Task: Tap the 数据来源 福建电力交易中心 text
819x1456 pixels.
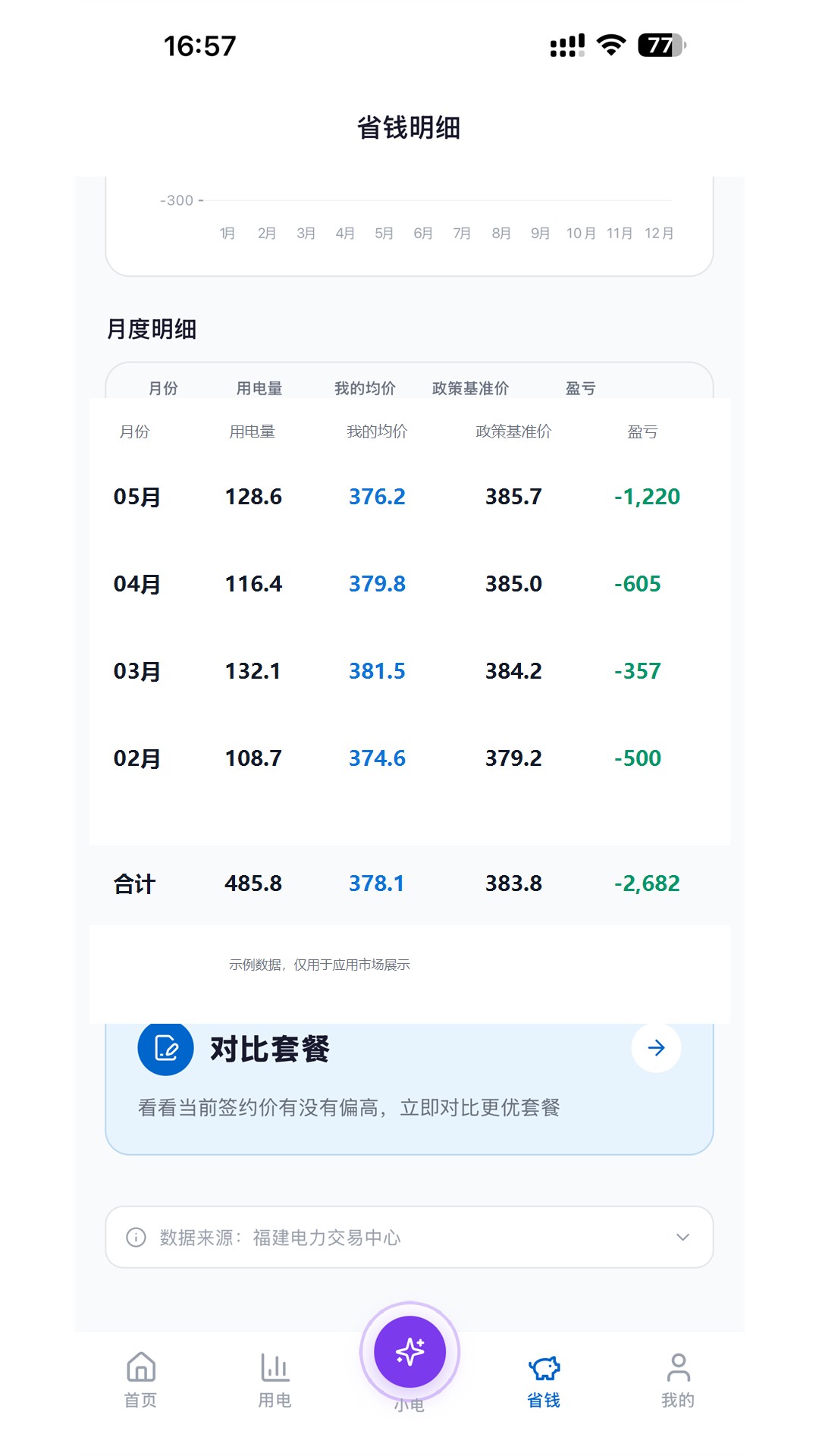Action: (280, 1238)
